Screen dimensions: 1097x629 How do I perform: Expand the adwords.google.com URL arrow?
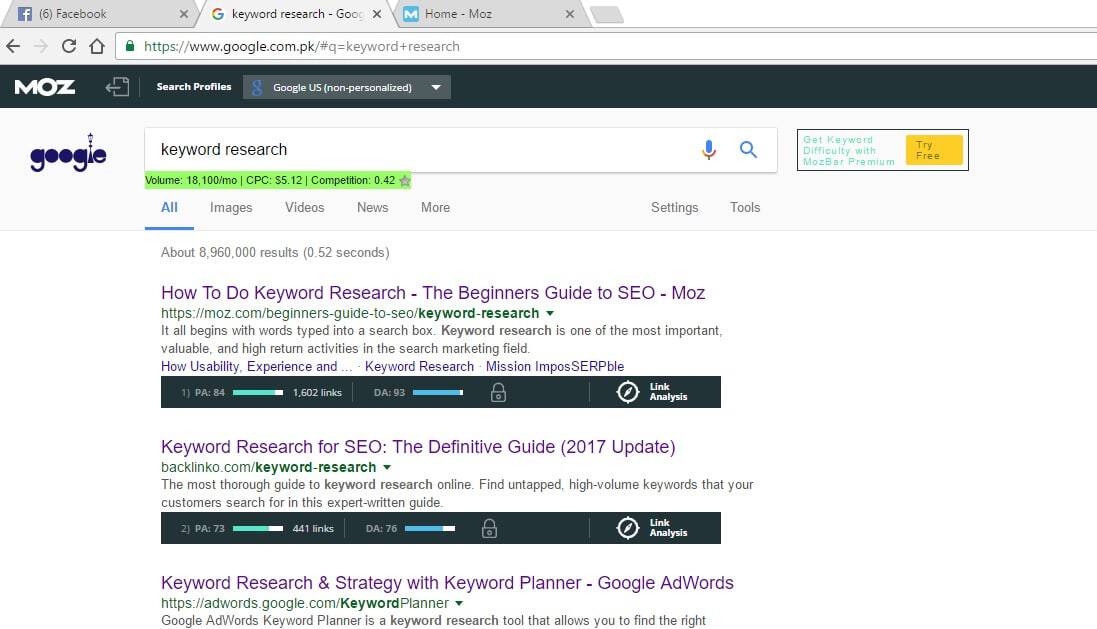459,603
